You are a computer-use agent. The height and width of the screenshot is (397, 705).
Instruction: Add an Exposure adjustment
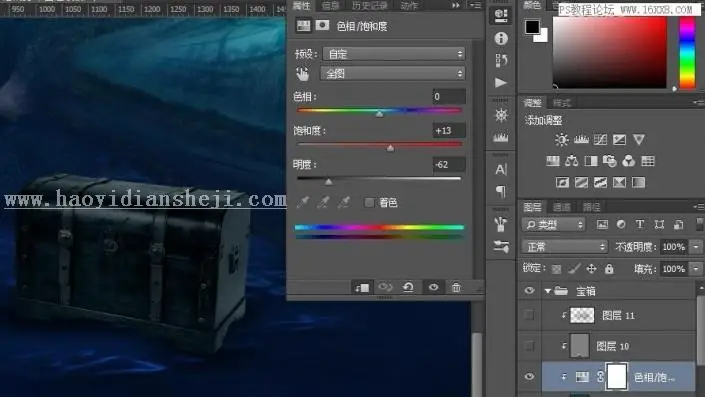point(619,140)
